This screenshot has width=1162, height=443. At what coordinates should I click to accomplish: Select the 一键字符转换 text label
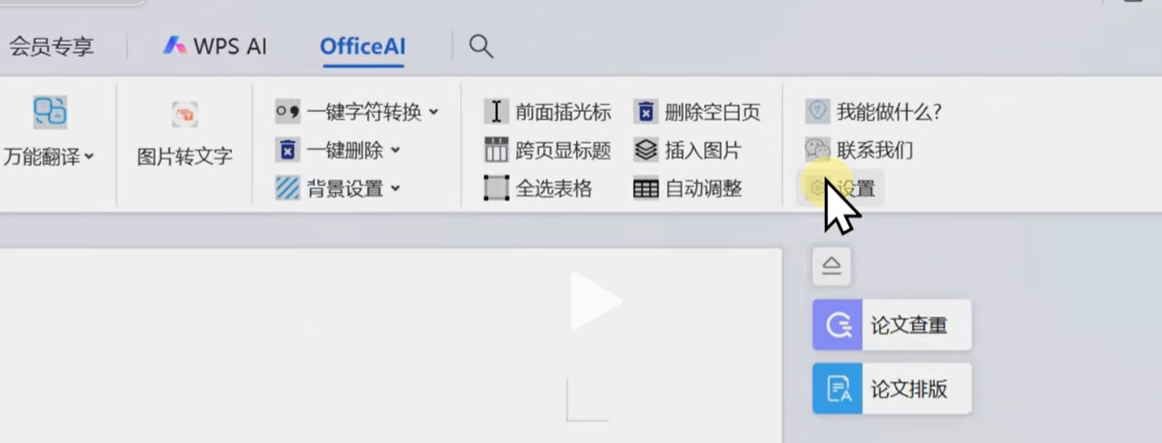364,113
